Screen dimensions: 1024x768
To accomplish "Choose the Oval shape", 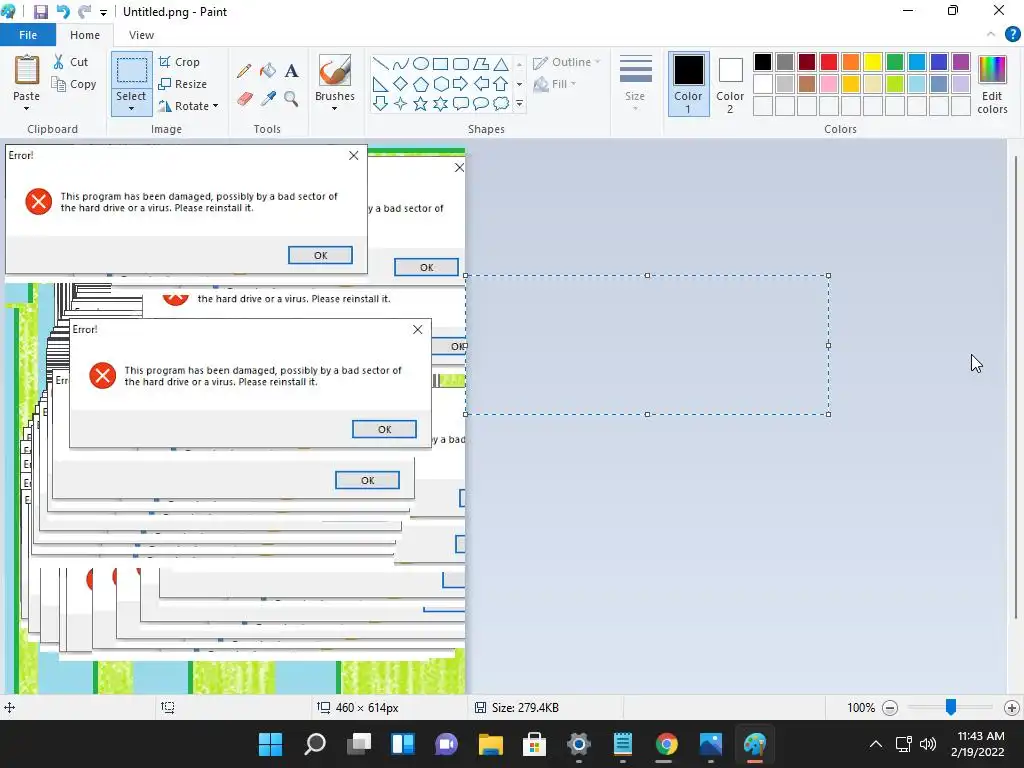I will pos(421,63).
